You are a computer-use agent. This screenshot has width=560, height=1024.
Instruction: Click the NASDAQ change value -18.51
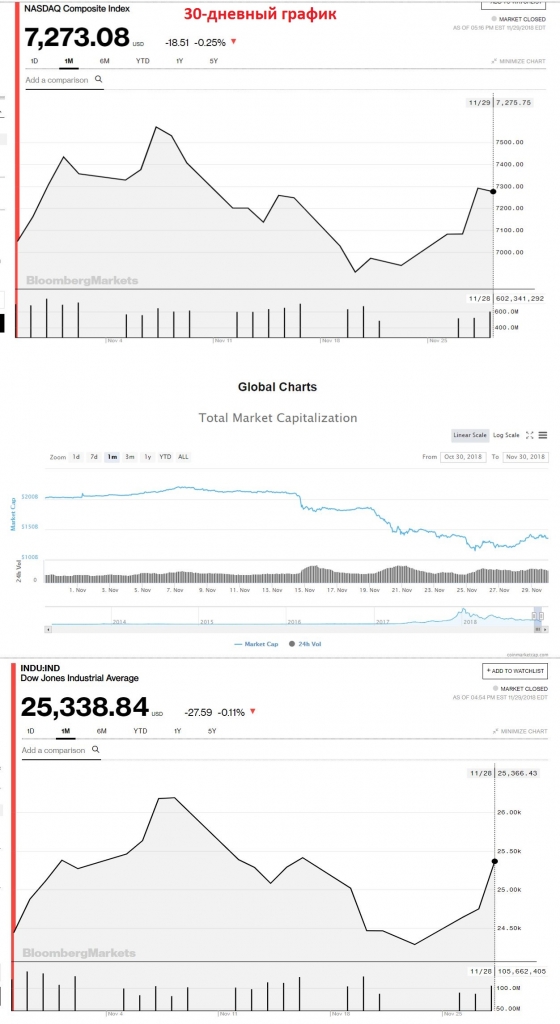pyautogui.click(x=177, y=42)
